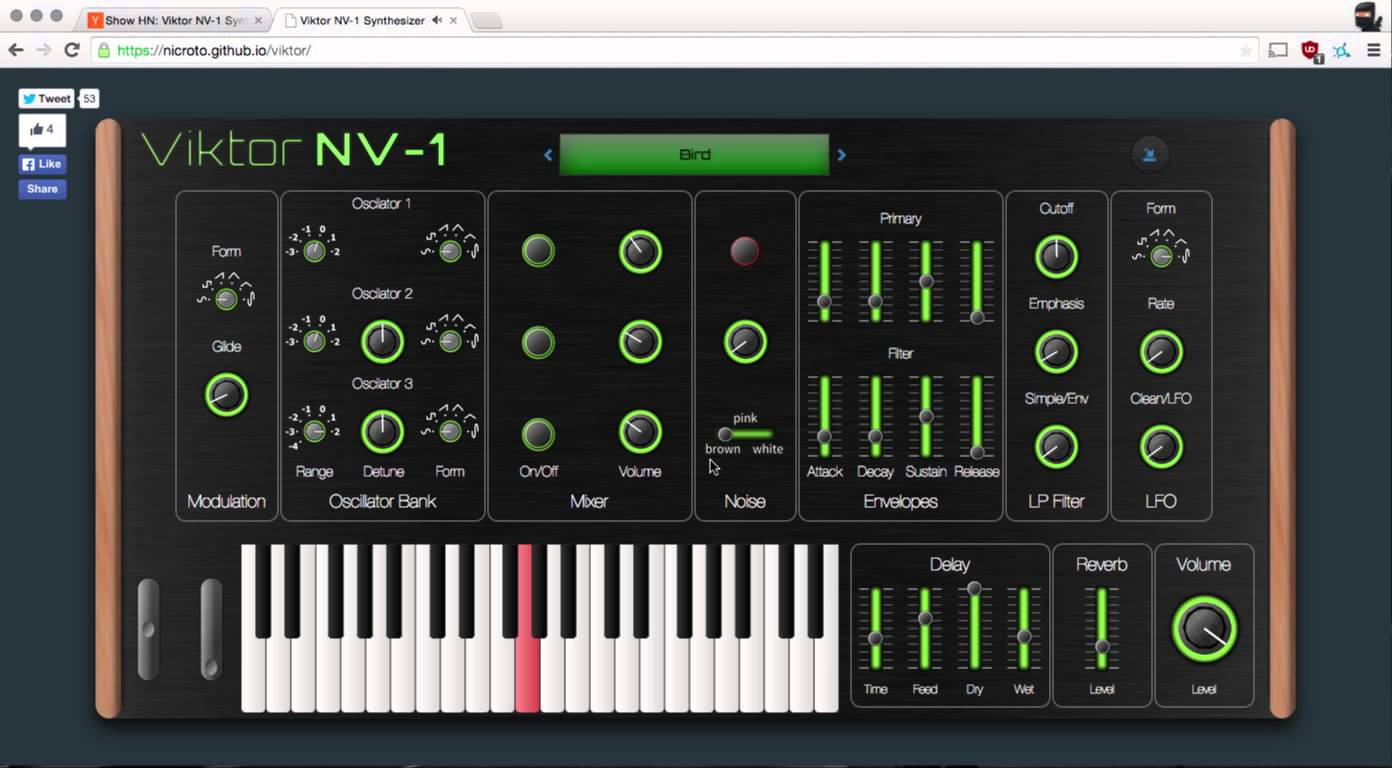Click the Primary envelope Sustain slider
The width and height of the screenshot is (1392, 768).
pos(926,281)
